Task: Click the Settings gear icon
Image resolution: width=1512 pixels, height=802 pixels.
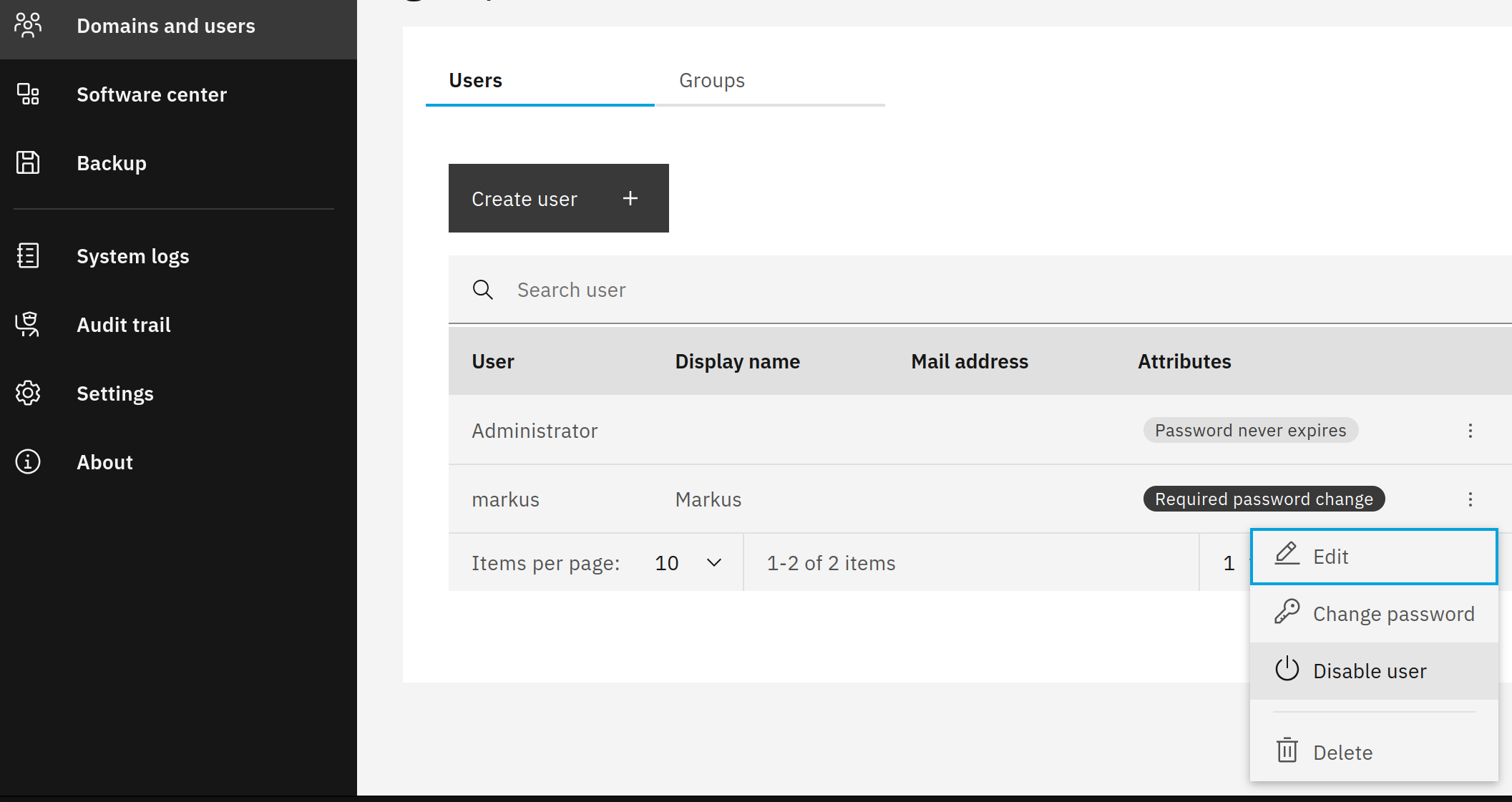Action: 28,393
